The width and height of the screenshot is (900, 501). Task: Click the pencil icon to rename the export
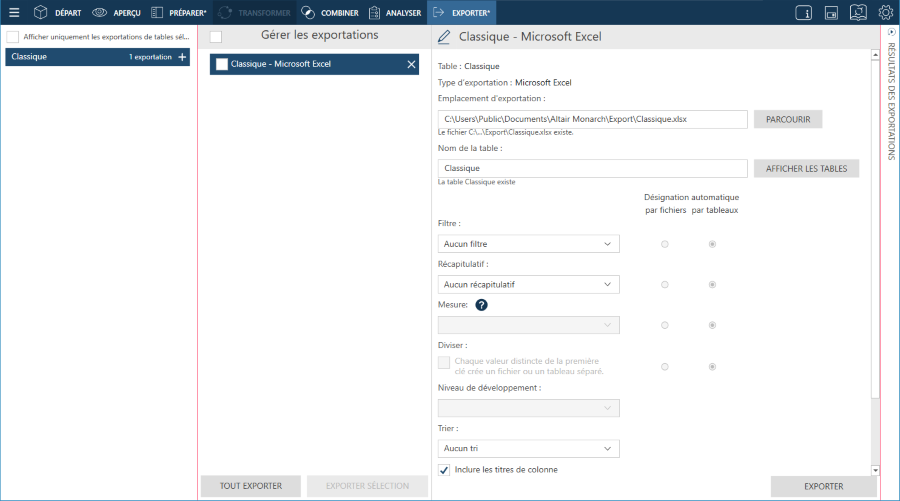pyautogui.click(x=444, y=37)
